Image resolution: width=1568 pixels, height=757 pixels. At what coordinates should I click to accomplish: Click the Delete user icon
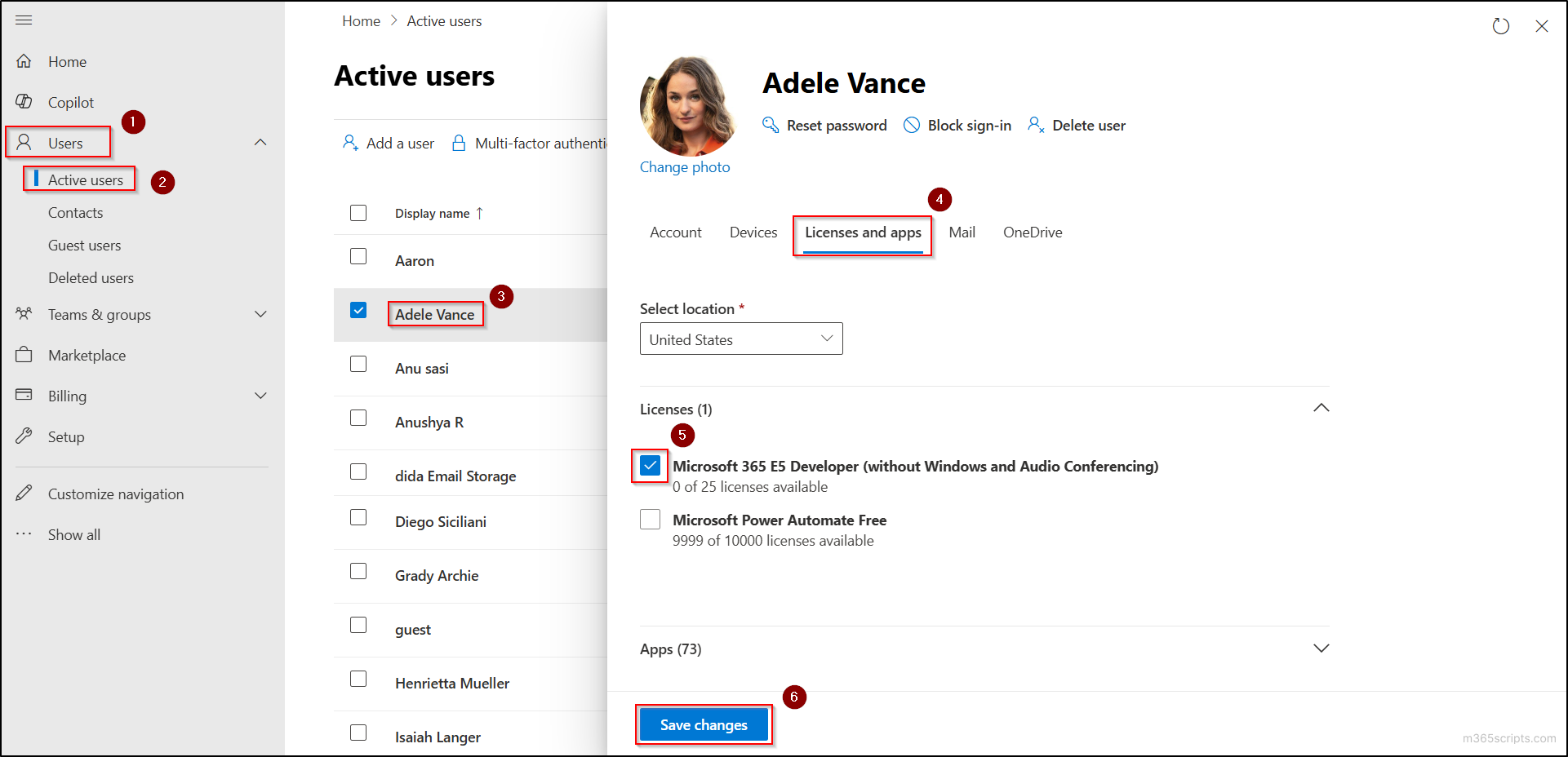point(1036,125)
